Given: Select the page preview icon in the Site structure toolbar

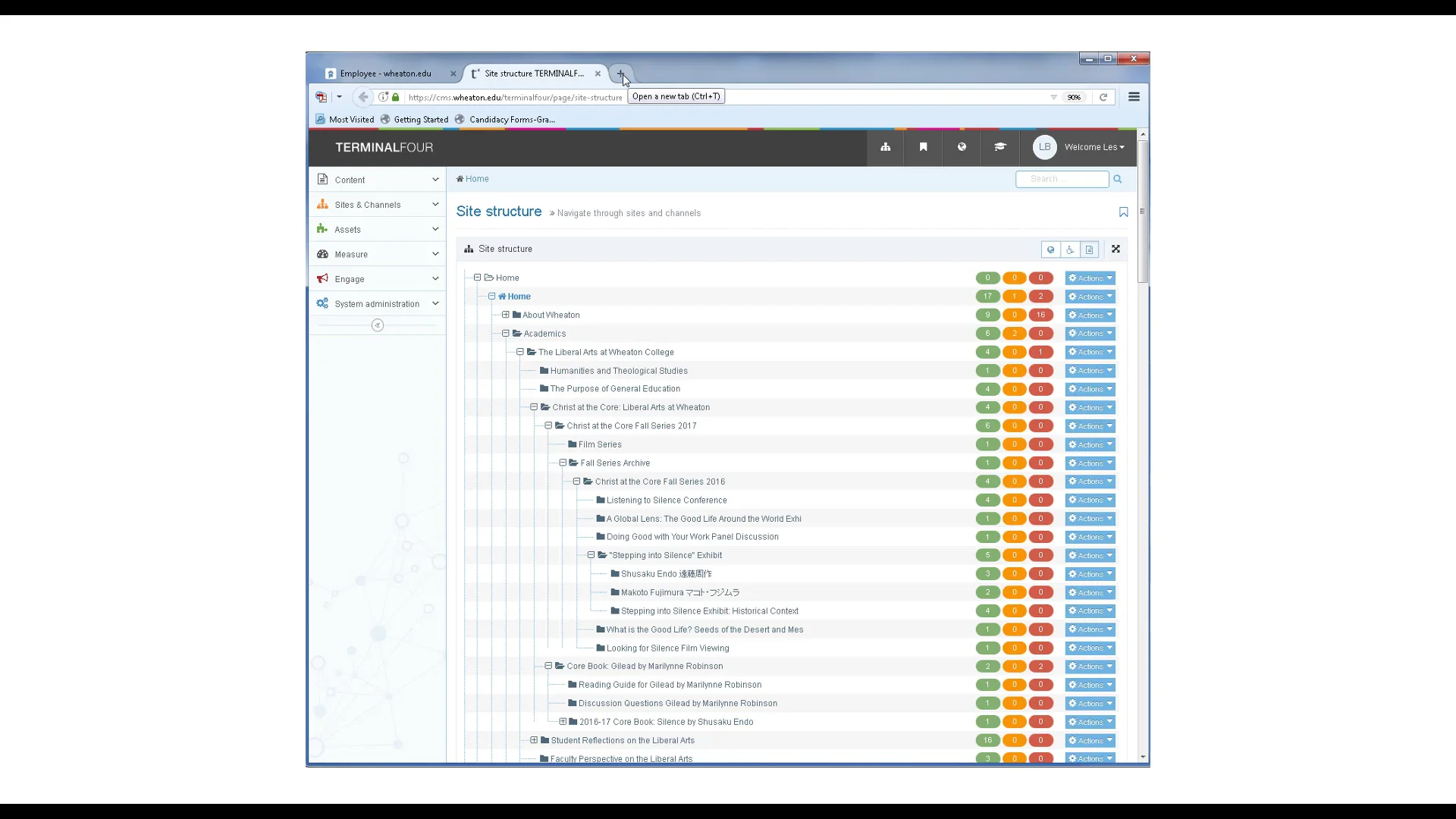Looking at the screenshot, I should (x=1090, y=249).
